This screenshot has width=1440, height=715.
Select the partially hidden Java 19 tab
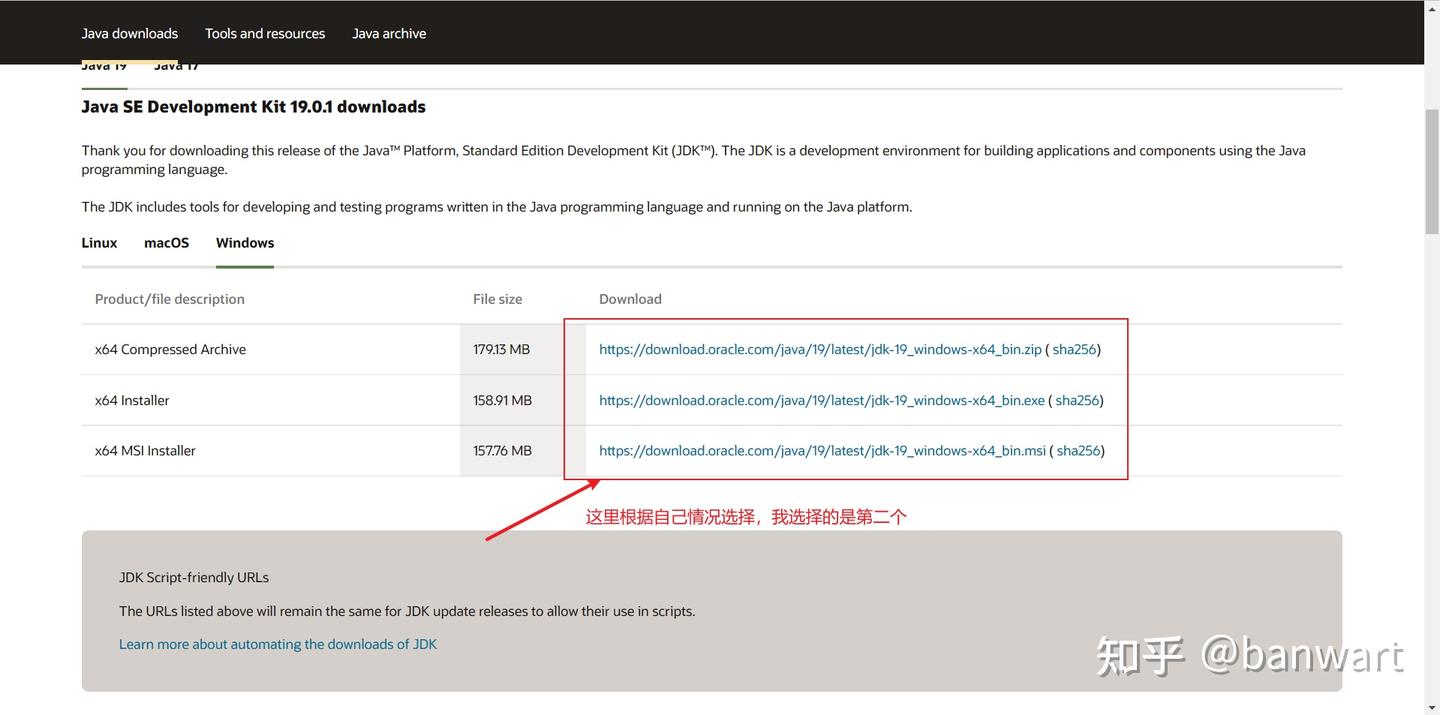[x=104, y=67]
